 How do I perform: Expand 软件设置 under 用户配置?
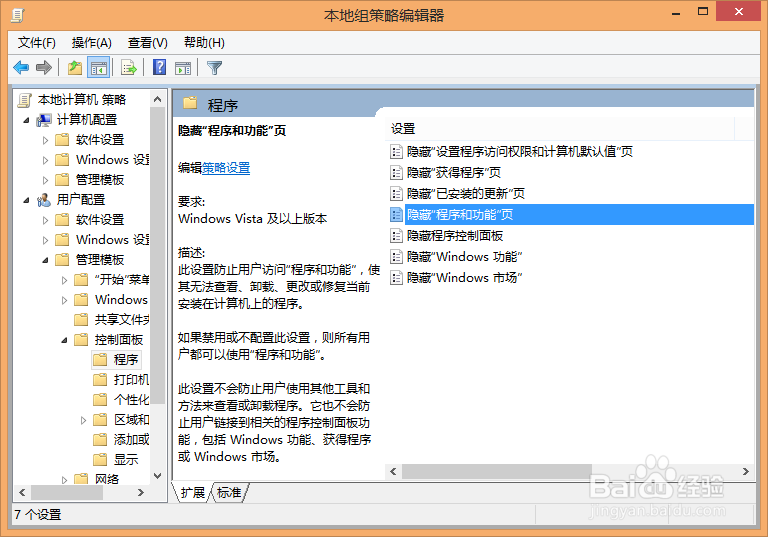[45, 220]
